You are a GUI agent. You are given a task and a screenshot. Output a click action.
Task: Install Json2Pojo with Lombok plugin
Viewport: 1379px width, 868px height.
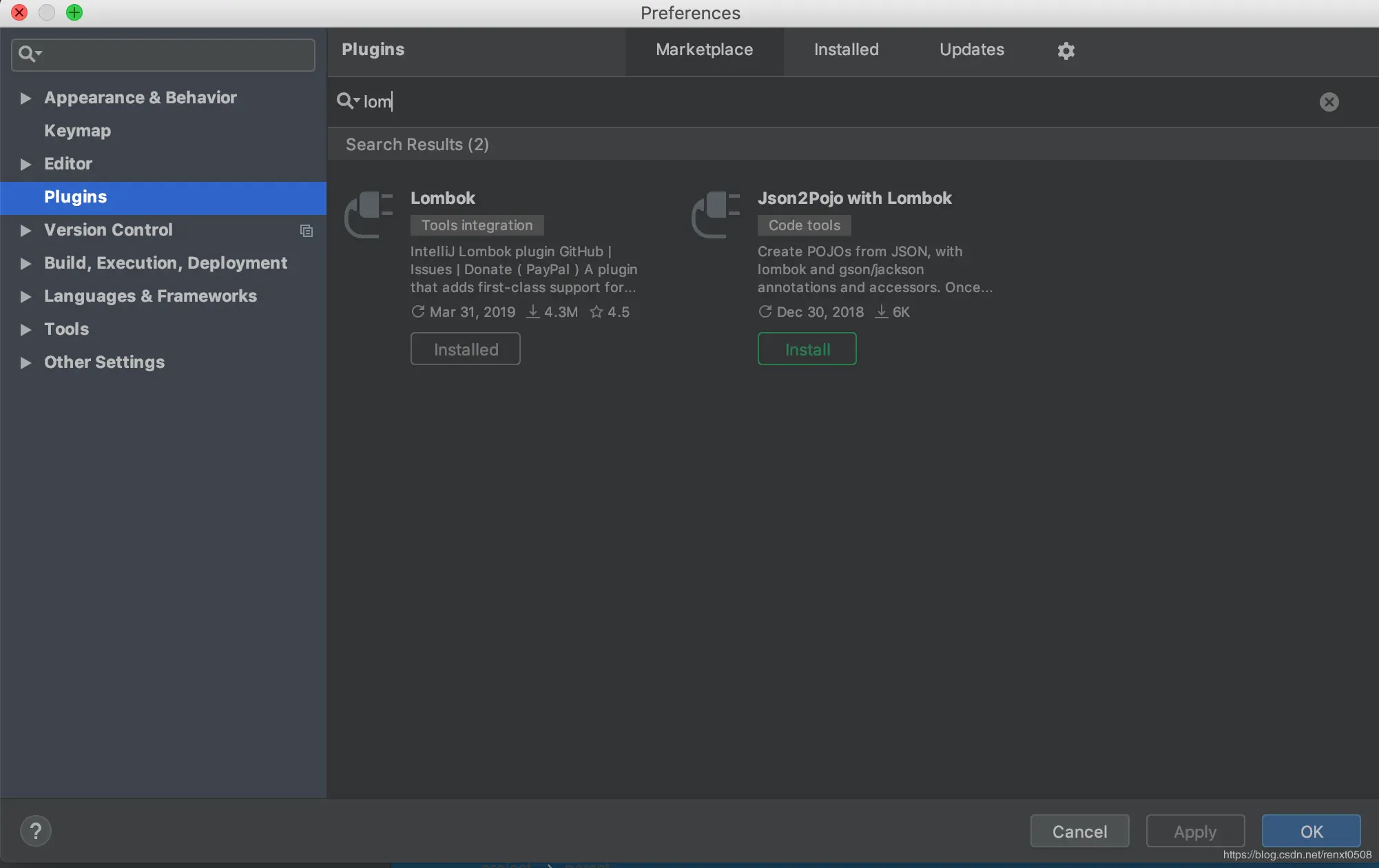[807, 349]
